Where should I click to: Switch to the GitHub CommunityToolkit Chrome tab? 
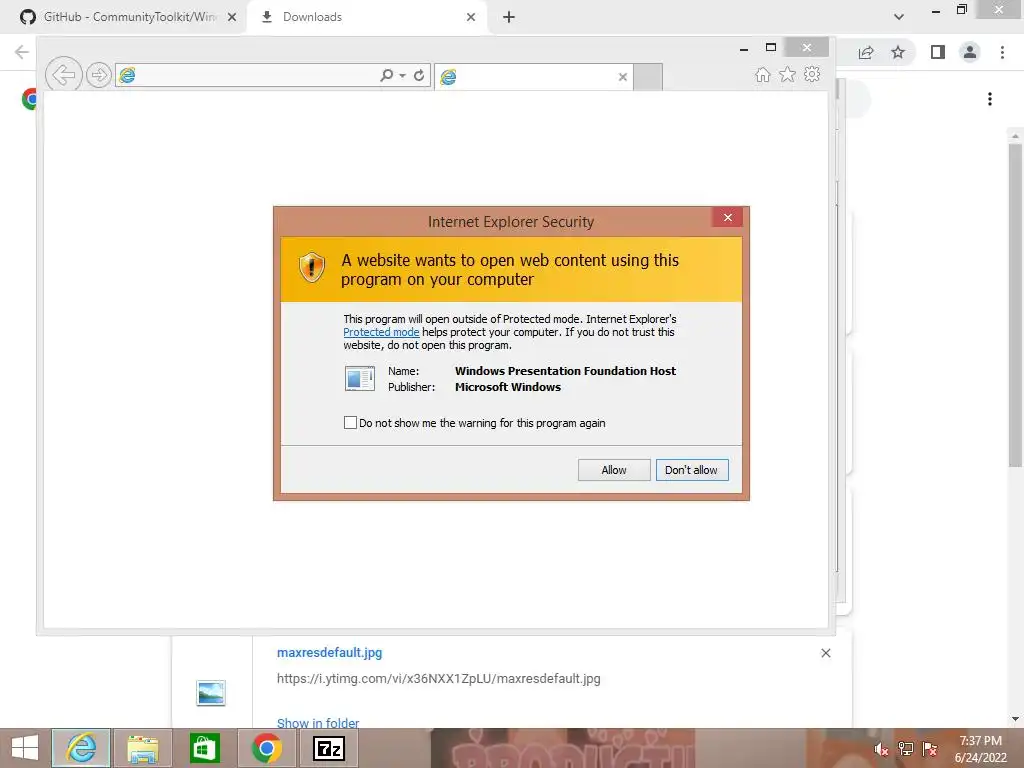coord(124,17)
